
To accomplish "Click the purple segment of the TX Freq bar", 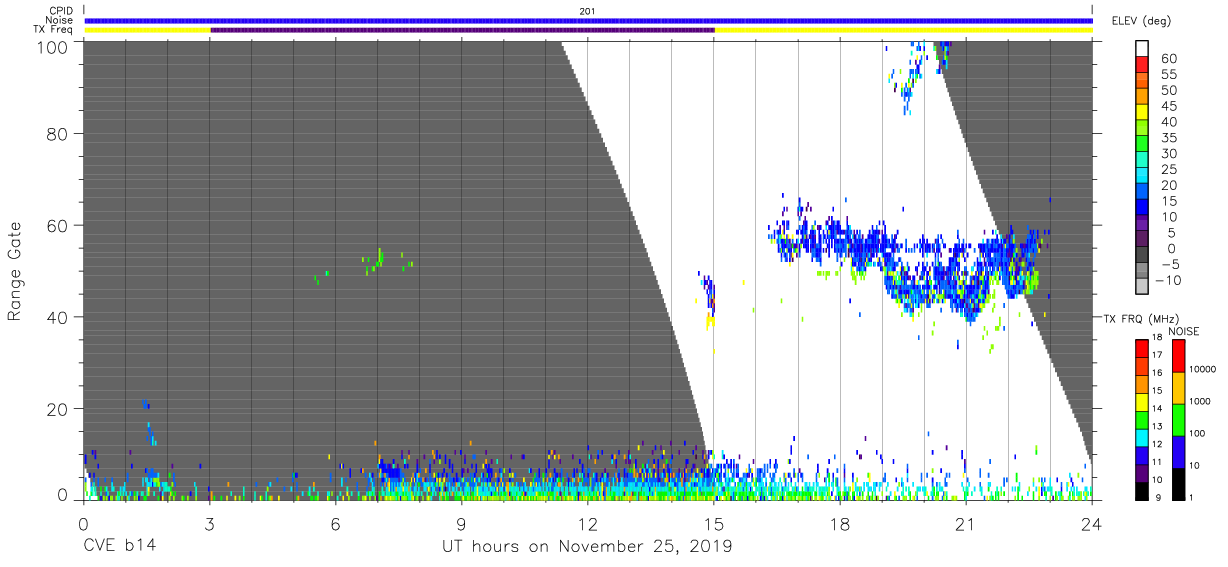I will pyautogui.click(x=462, y=30).
